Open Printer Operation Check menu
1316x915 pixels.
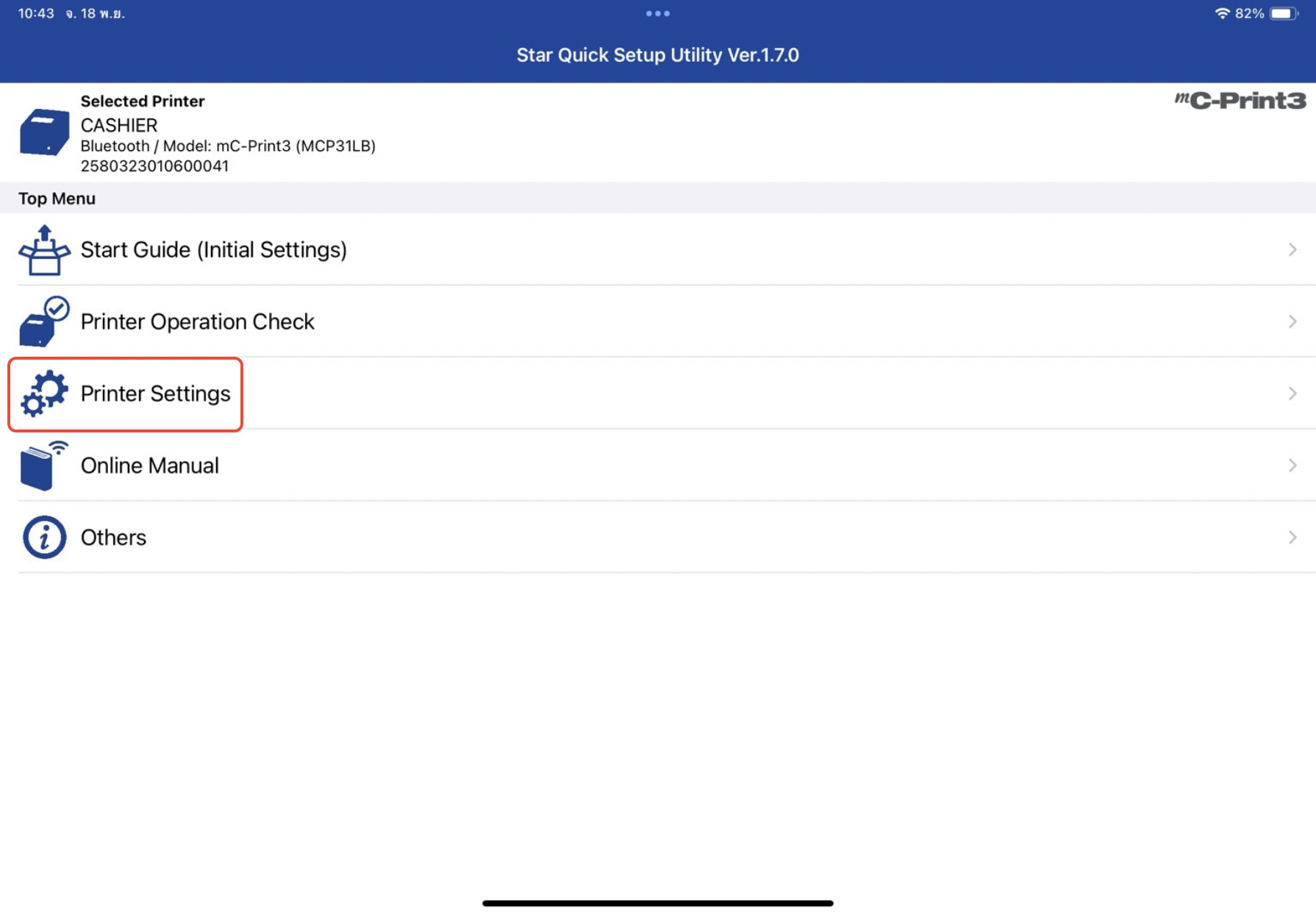[658, 321]
